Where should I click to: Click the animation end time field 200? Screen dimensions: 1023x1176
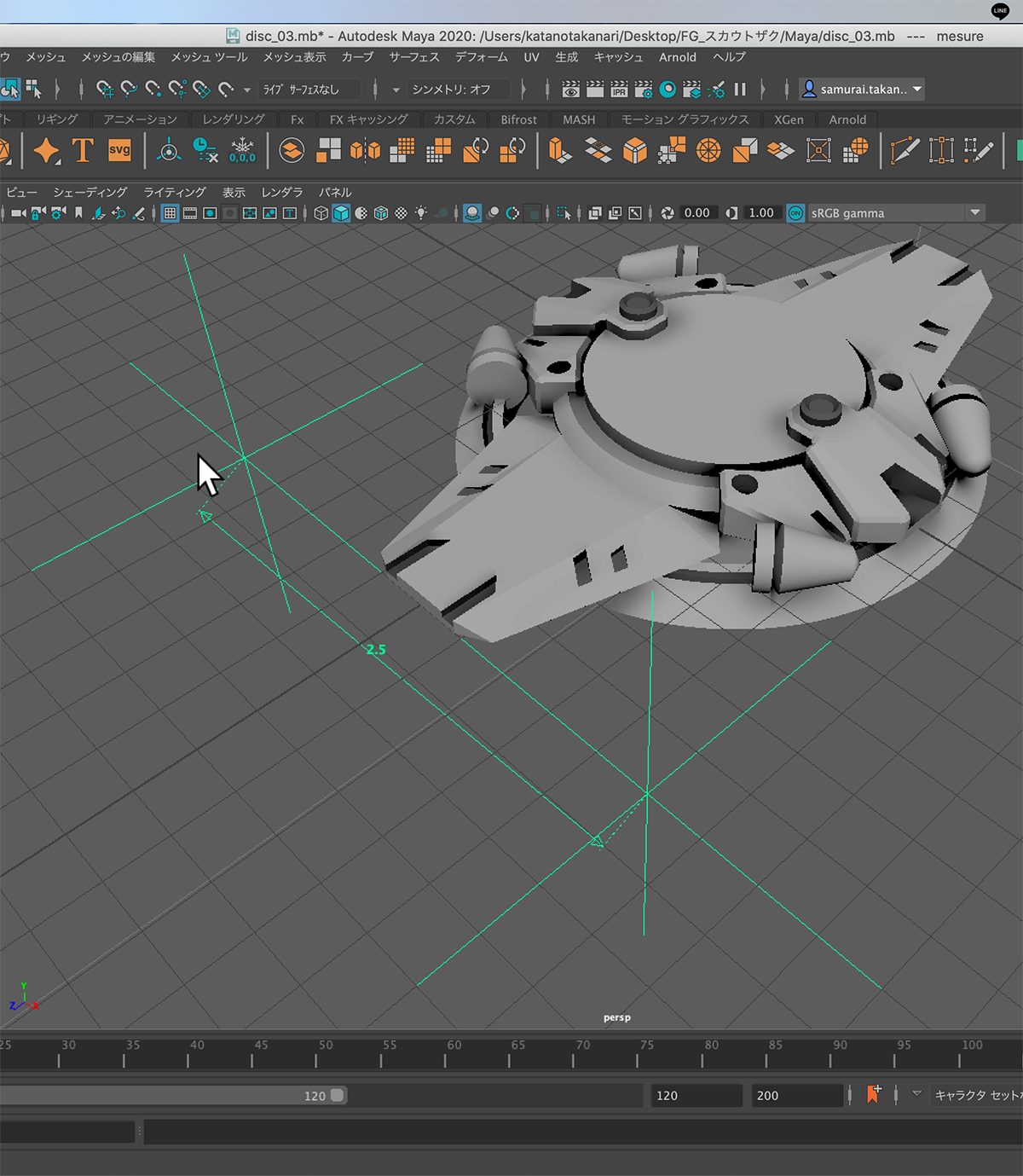796,1095
